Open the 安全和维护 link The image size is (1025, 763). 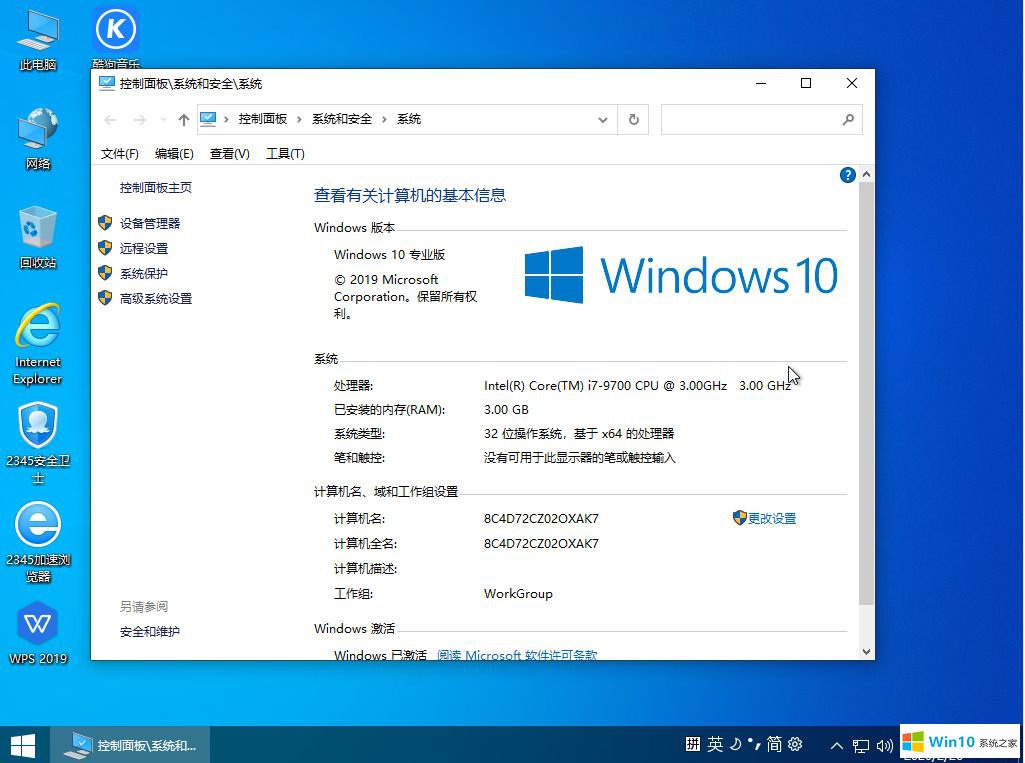click(150, 632)
